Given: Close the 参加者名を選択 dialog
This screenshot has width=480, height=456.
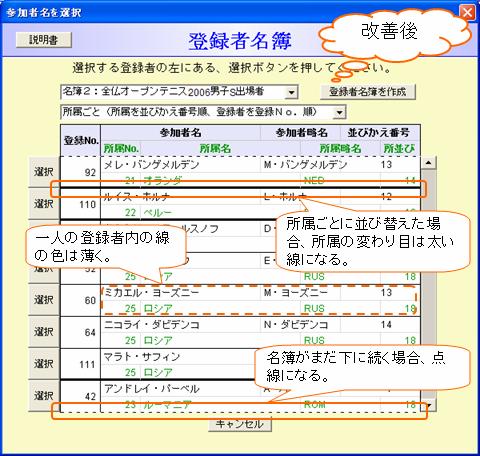Looking at the screenshot, I should click(x=467, y=13).
